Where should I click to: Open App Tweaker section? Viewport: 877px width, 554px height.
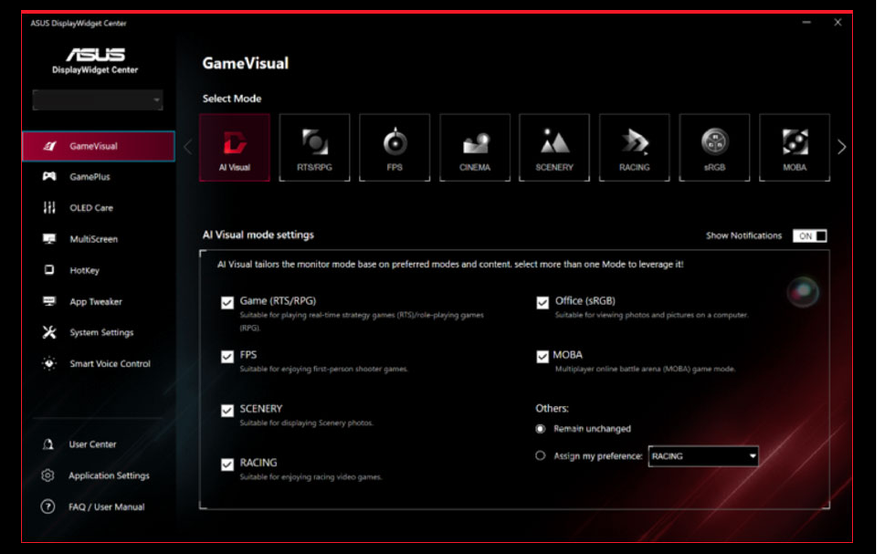tap(98, 301)
